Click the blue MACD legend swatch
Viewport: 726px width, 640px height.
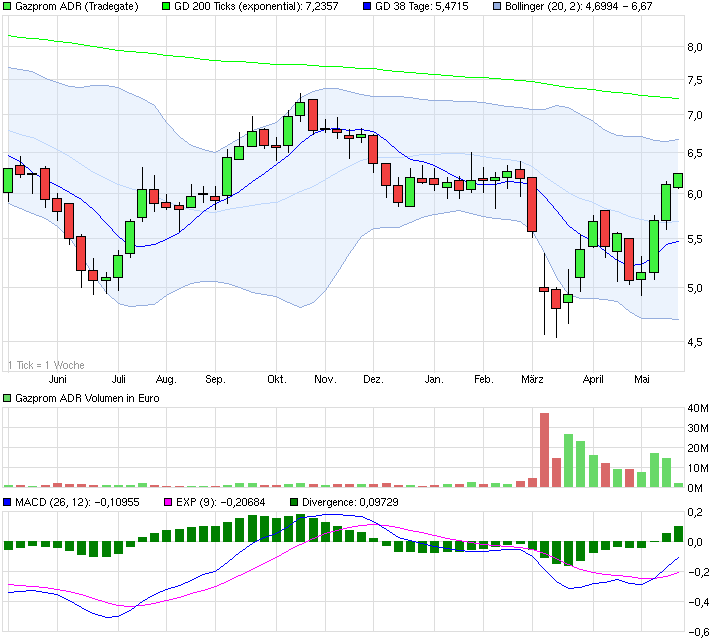coord(7,502)
